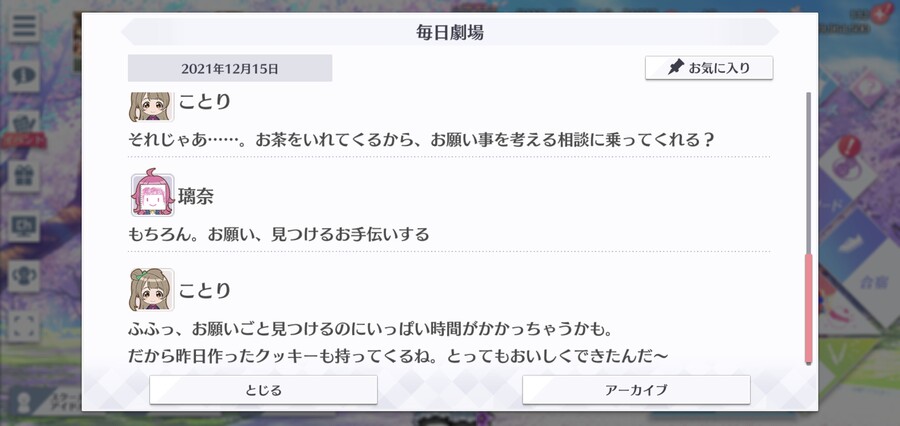Click the 璃奈 speaker name

pyautogui.click(x=196, y=196)
